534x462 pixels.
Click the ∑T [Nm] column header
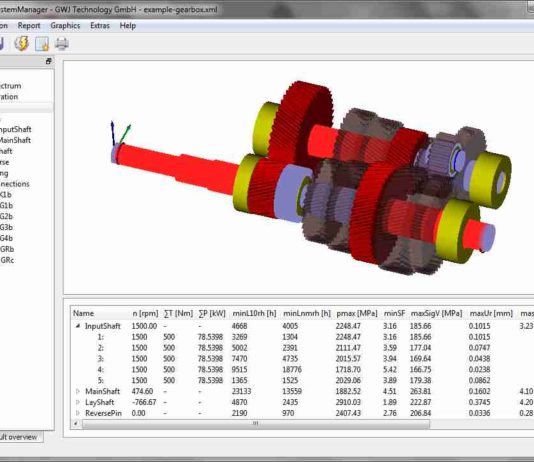(x=178, y=313)
